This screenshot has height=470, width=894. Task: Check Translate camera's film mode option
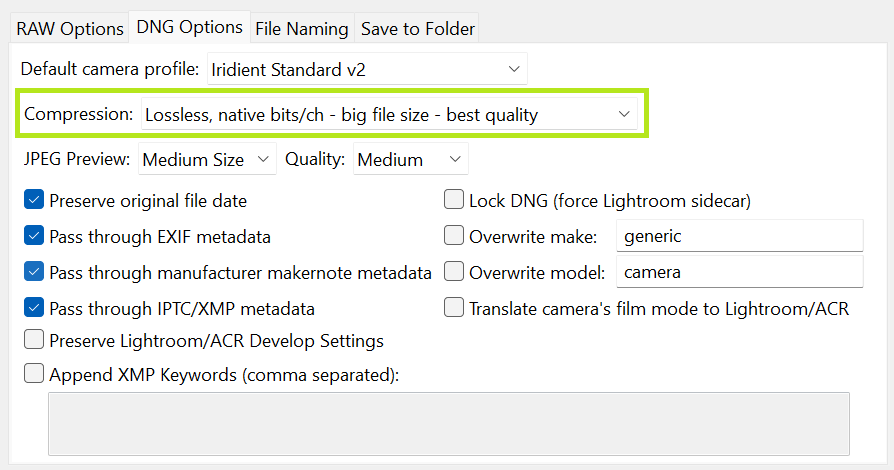[454, 308]
